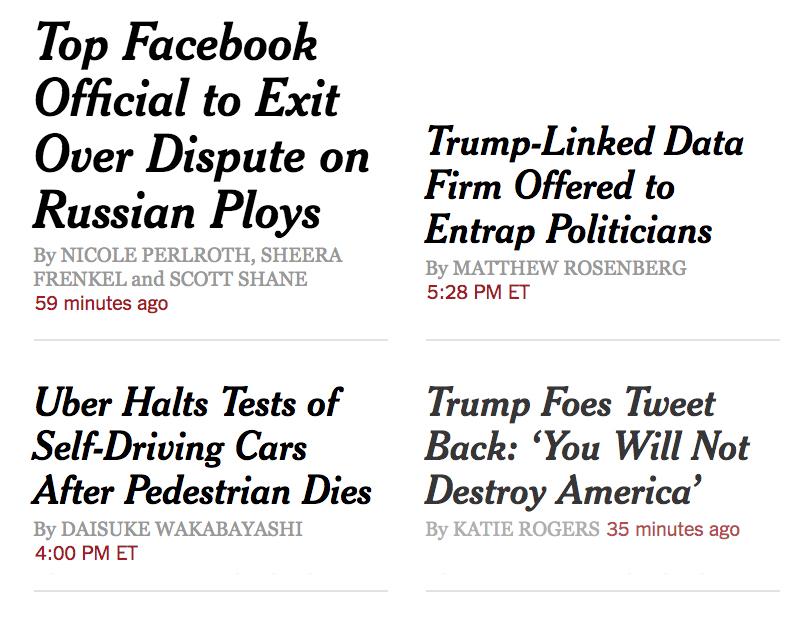Click the 4:00 PM ET timestamp
Image resolution: width=811 pixels, height=621 pixels.
86,553
